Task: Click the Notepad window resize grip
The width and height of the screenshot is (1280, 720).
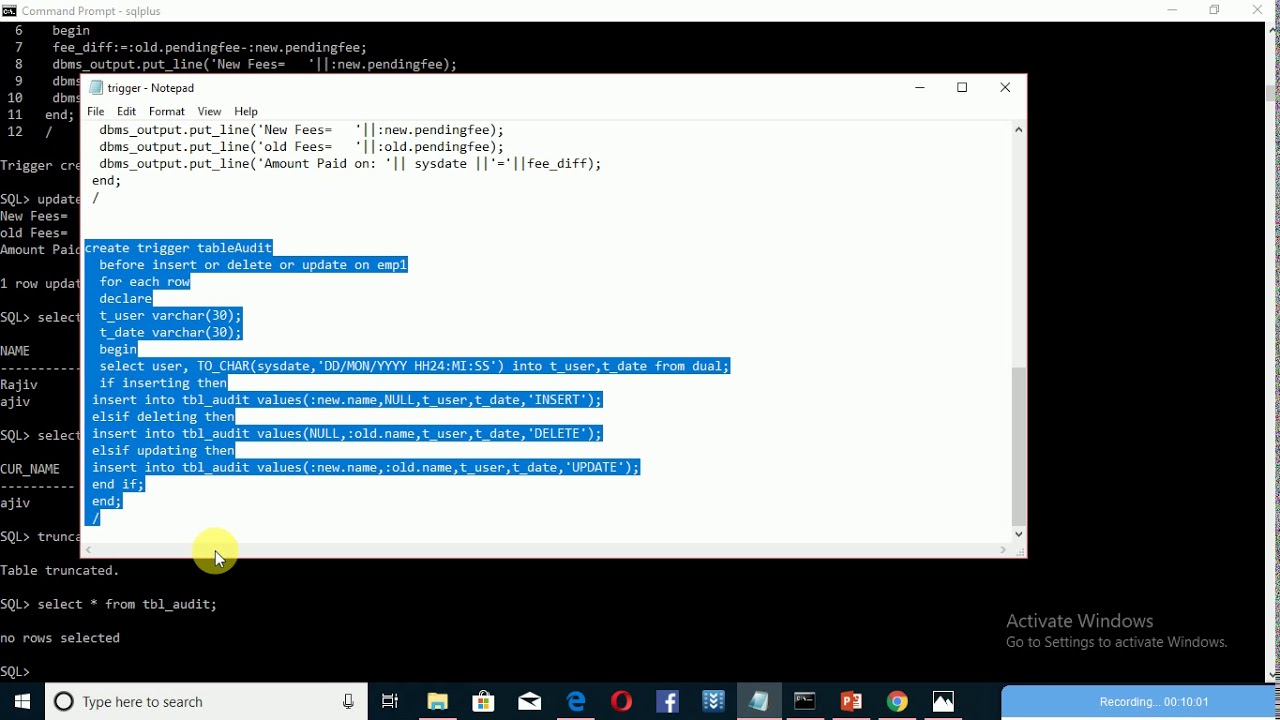Action: pos(1019,550)
